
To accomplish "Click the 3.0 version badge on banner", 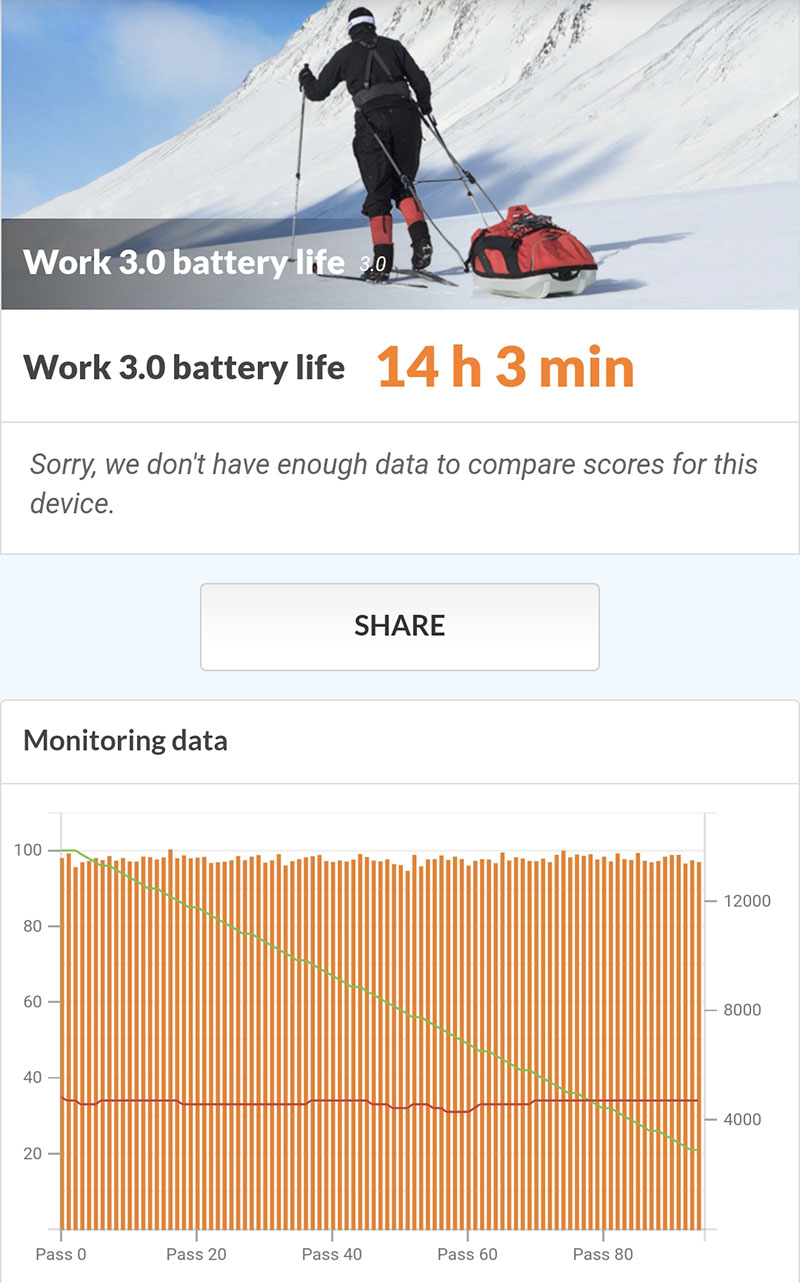I will coord(372,265).
